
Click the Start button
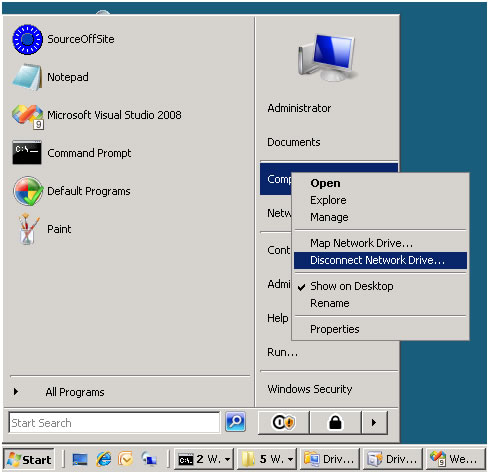tap(29, 460)
